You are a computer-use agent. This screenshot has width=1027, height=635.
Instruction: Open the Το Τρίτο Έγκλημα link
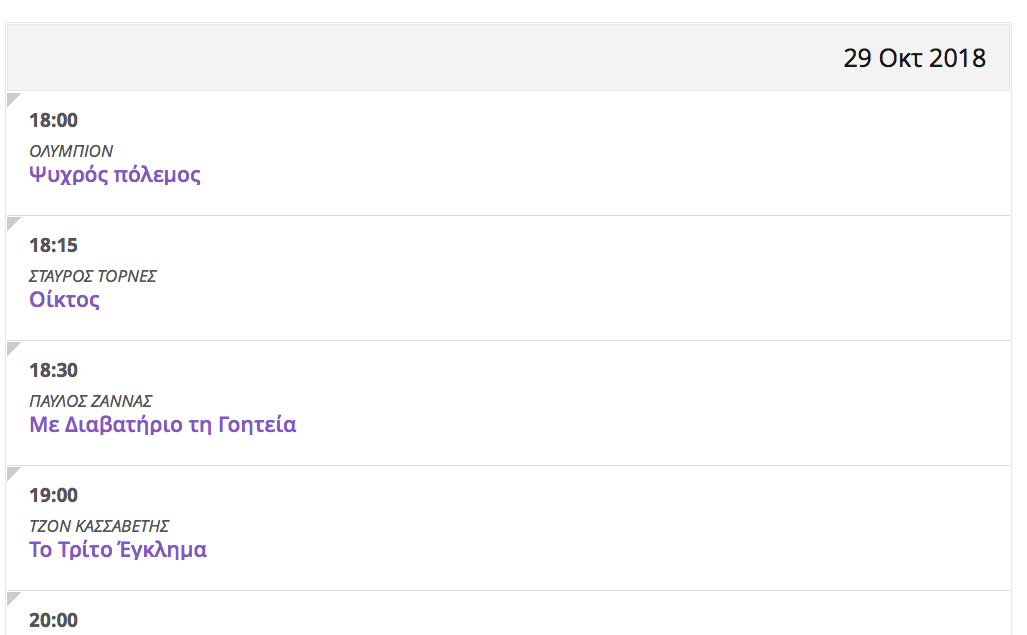[118, 550]
